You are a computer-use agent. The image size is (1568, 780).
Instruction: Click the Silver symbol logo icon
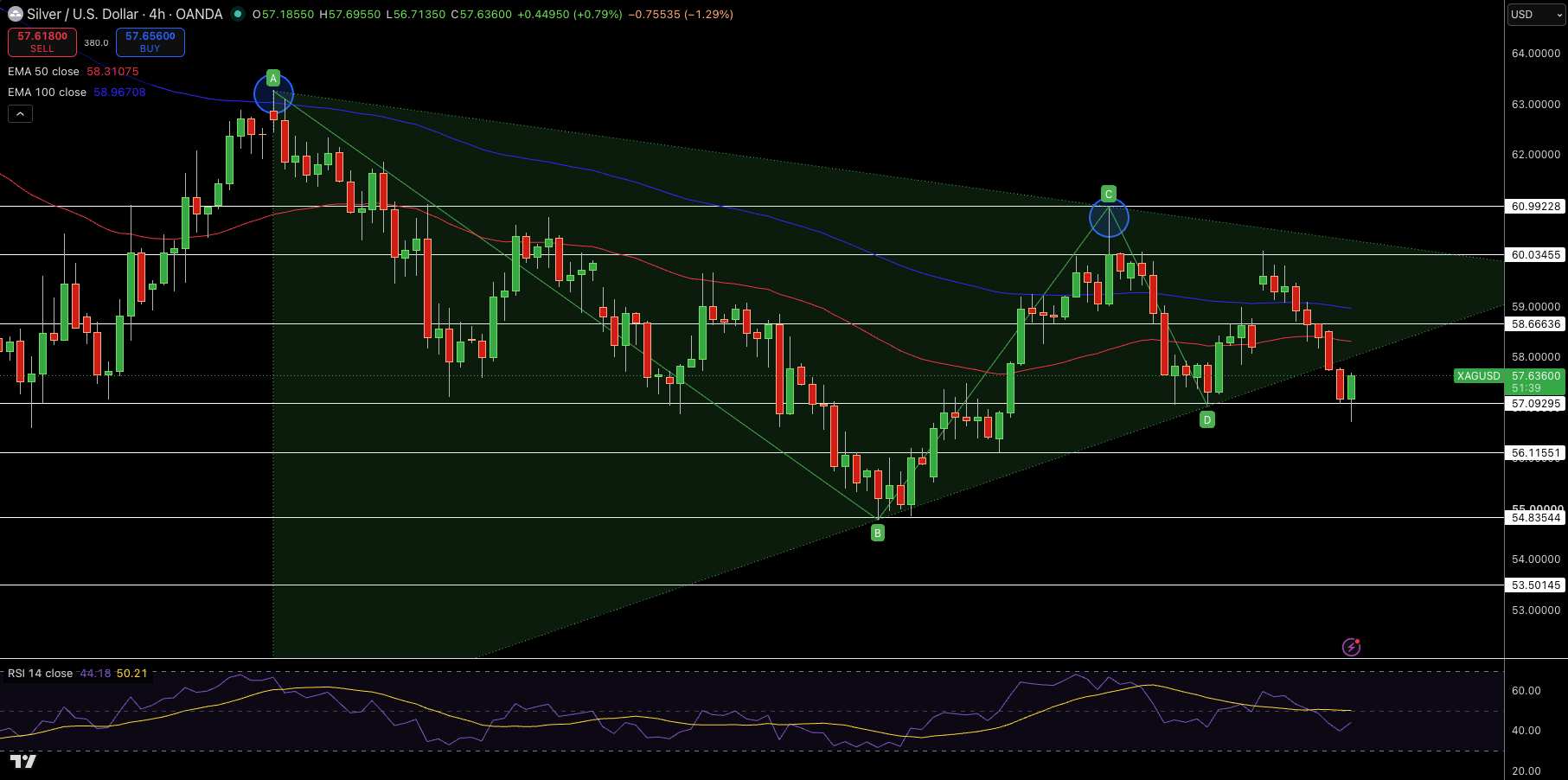coord(16,14)
